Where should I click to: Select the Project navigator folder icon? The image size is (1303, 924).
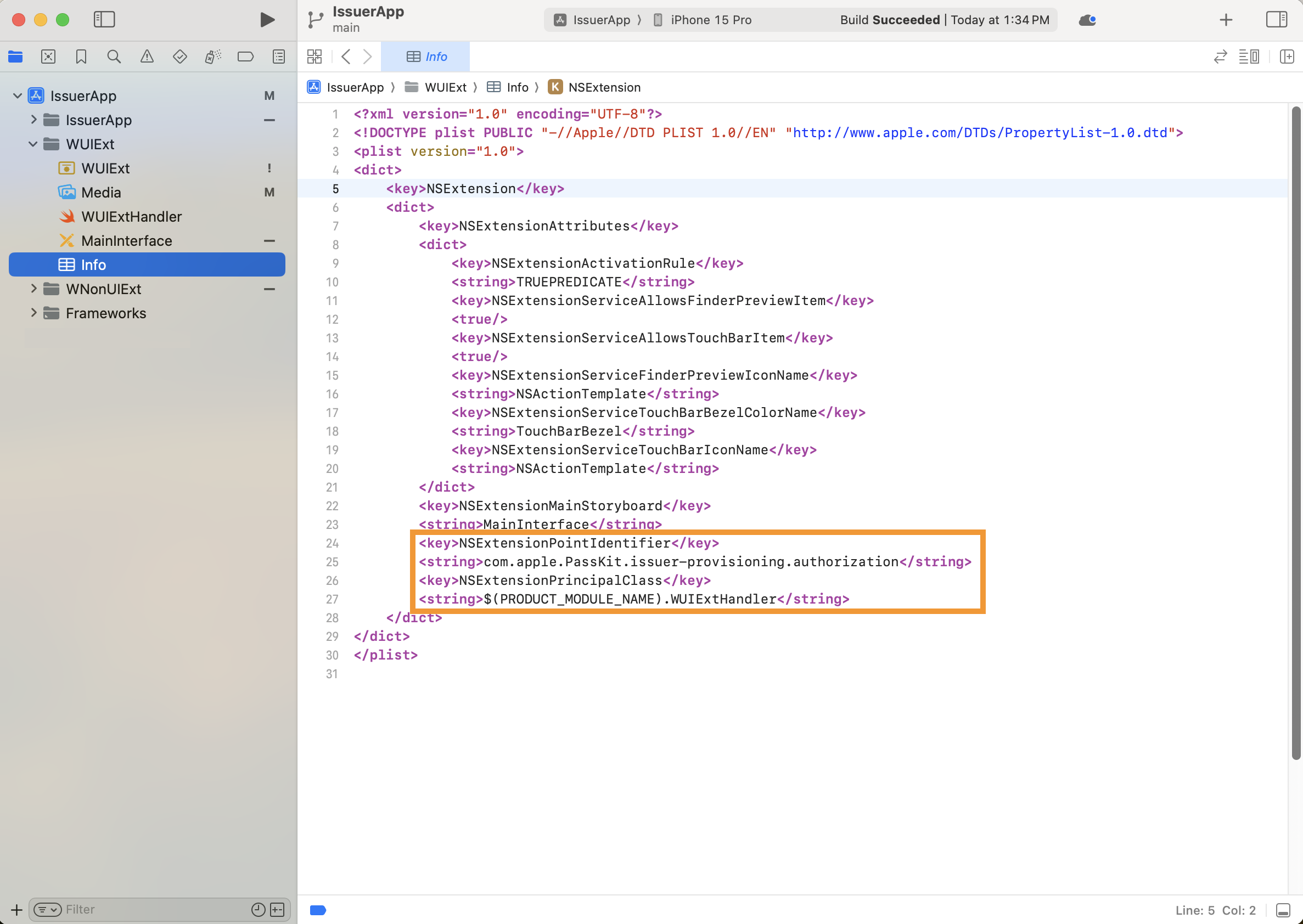pos(15,57)
